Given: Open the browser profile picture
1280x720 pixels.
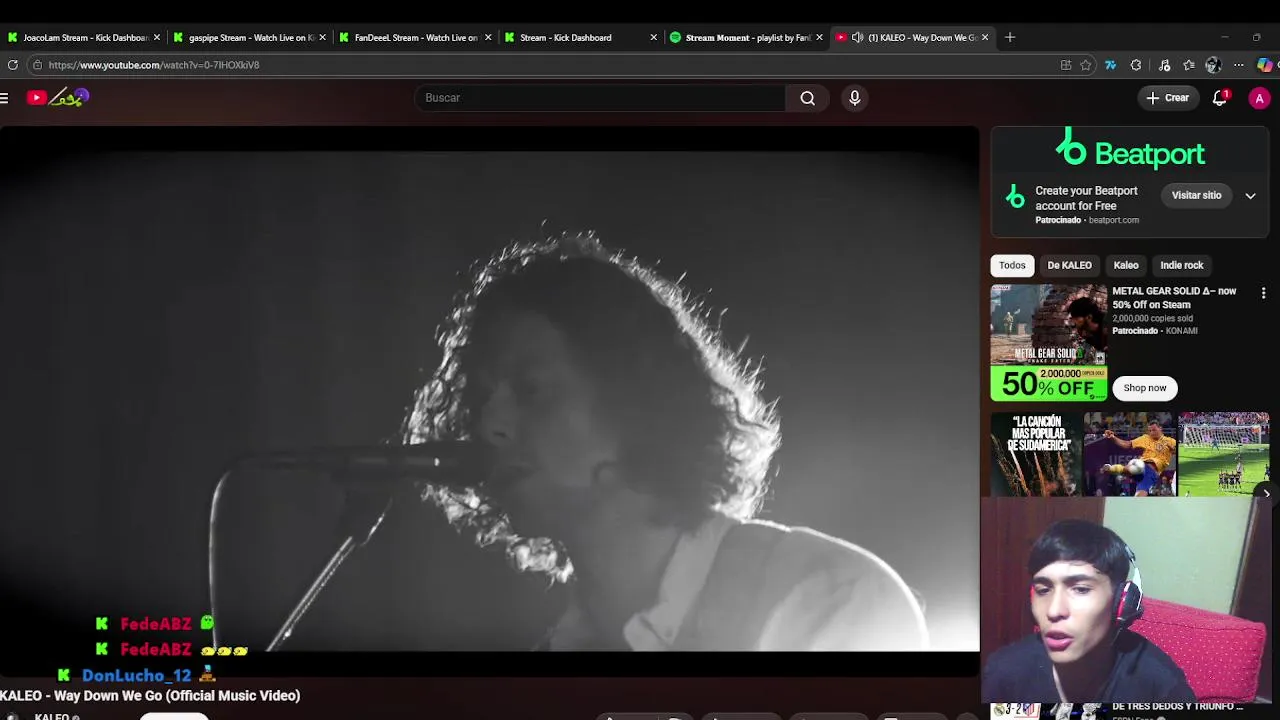Looking at the screenshot, I should click(1213, 65).
